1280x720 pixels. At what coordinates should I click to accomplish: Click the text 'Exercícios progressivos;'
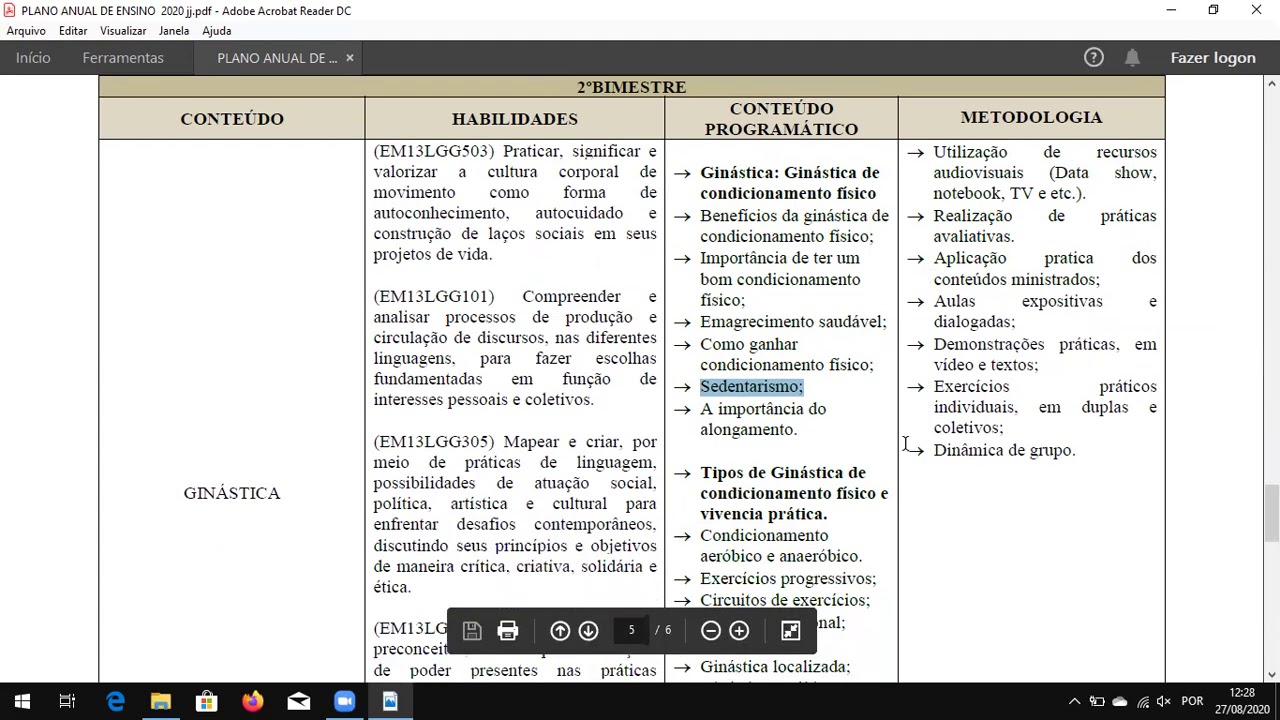coord(788,579)
